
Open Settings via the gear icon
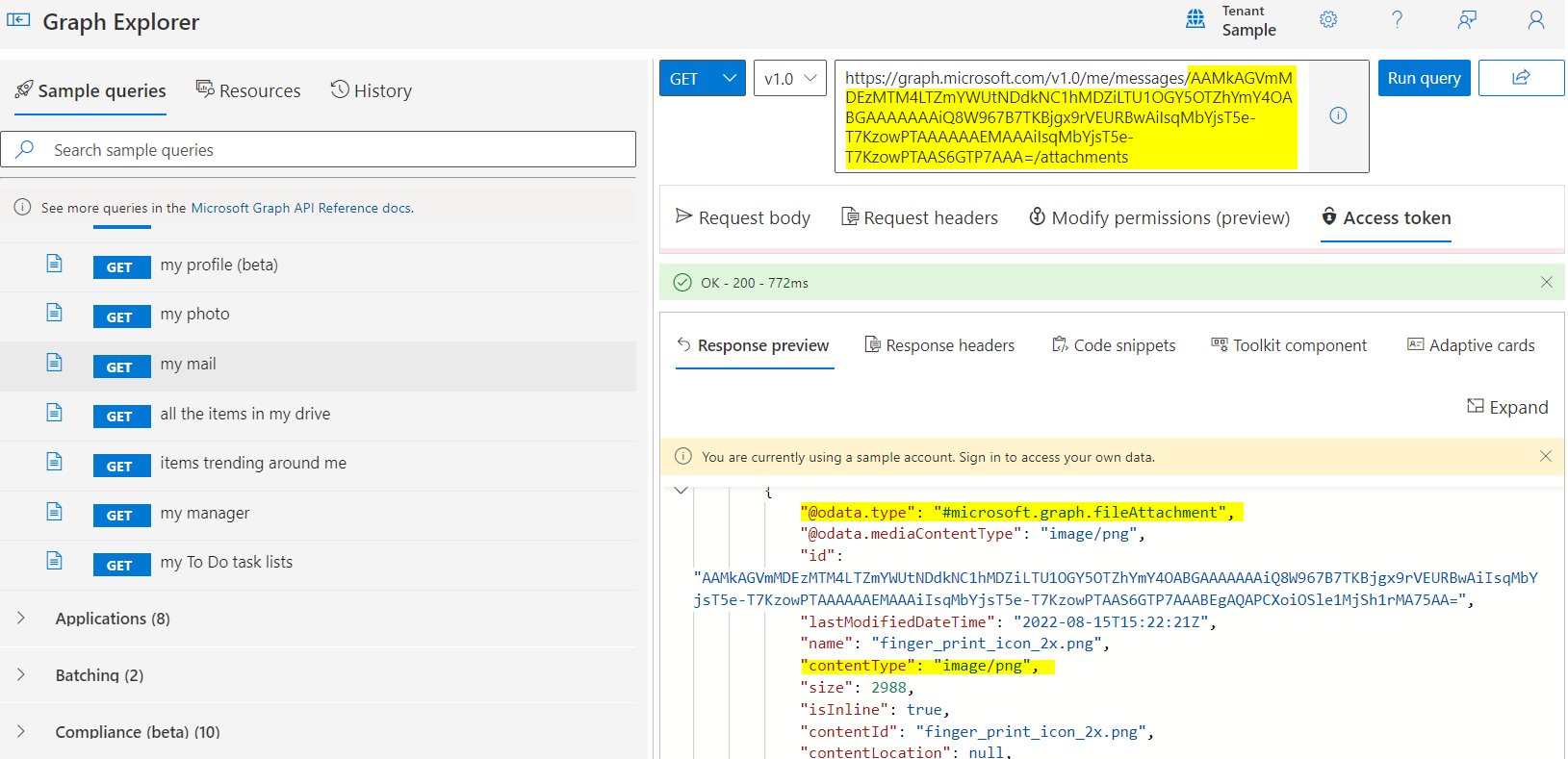click(x=1328, y=19)
